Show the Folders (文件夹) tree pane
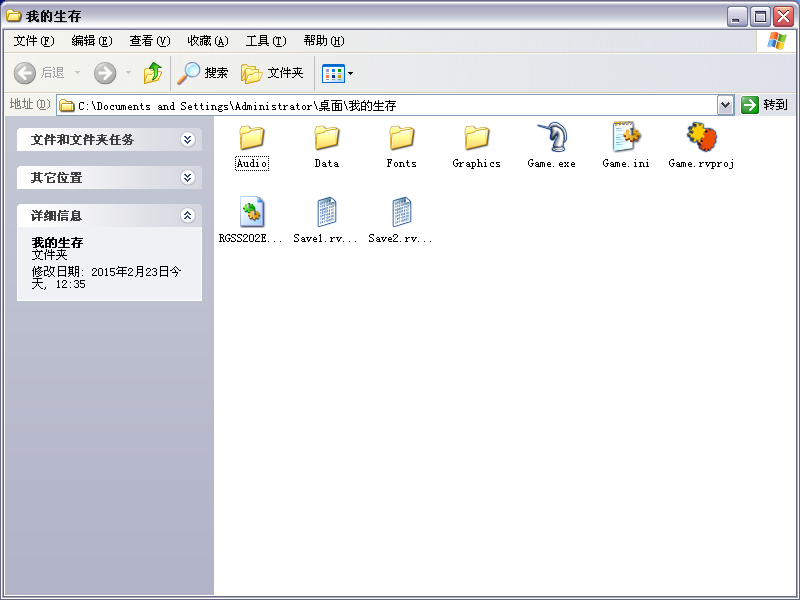800x600 pixels. (x=272, y=73)
